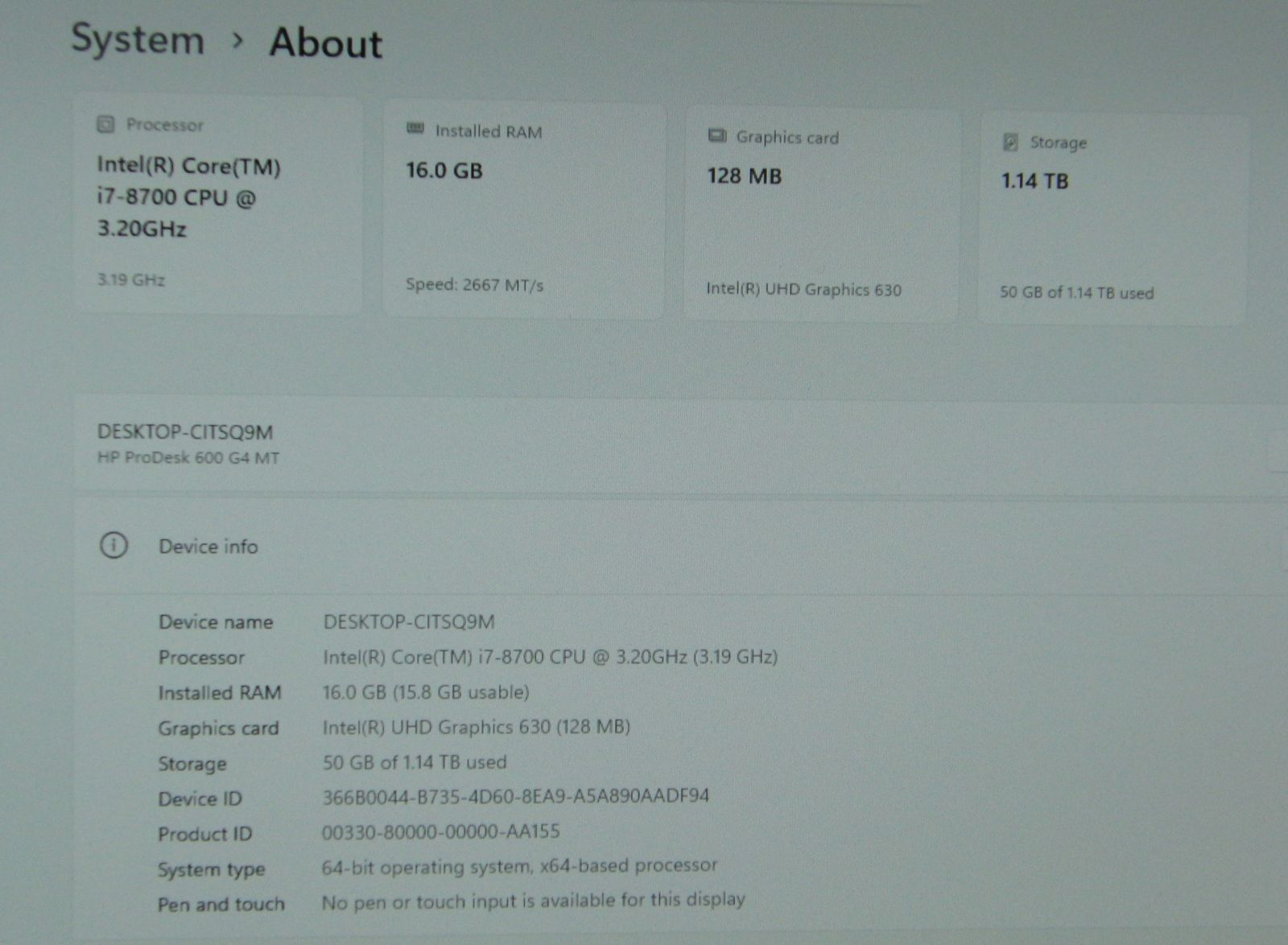
Task: Select the Device ID value text
Action: click(516, 797)
